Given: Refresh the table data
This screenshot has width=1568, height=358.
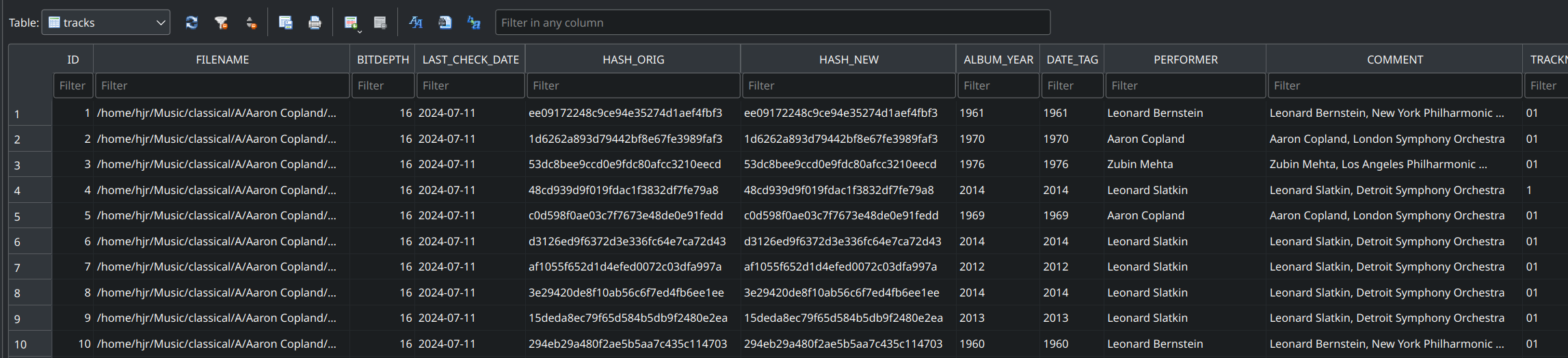Looking at the screenshot, I should pyautogui.click(x=191, y=23).
